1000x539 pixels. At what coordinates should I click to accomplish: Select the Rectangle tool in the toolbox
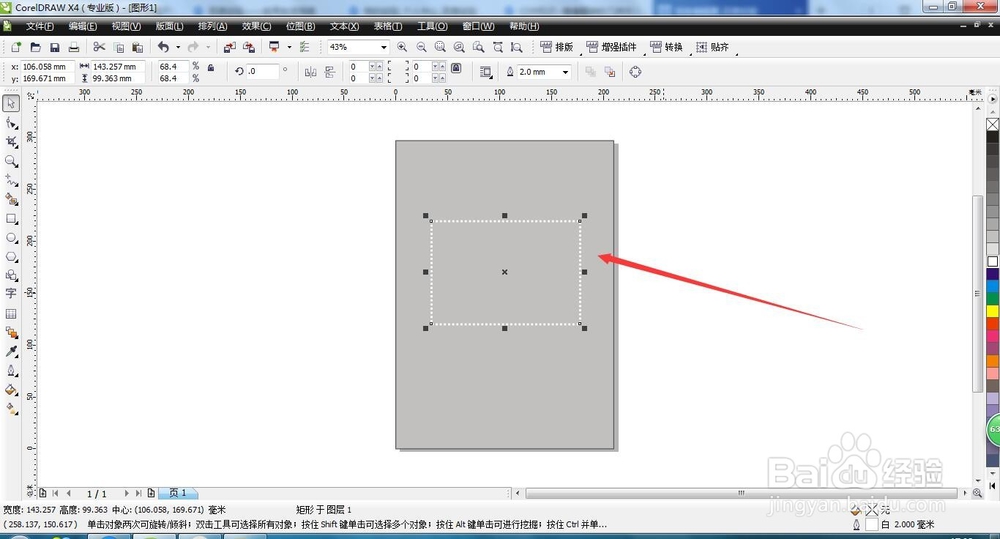11,219
